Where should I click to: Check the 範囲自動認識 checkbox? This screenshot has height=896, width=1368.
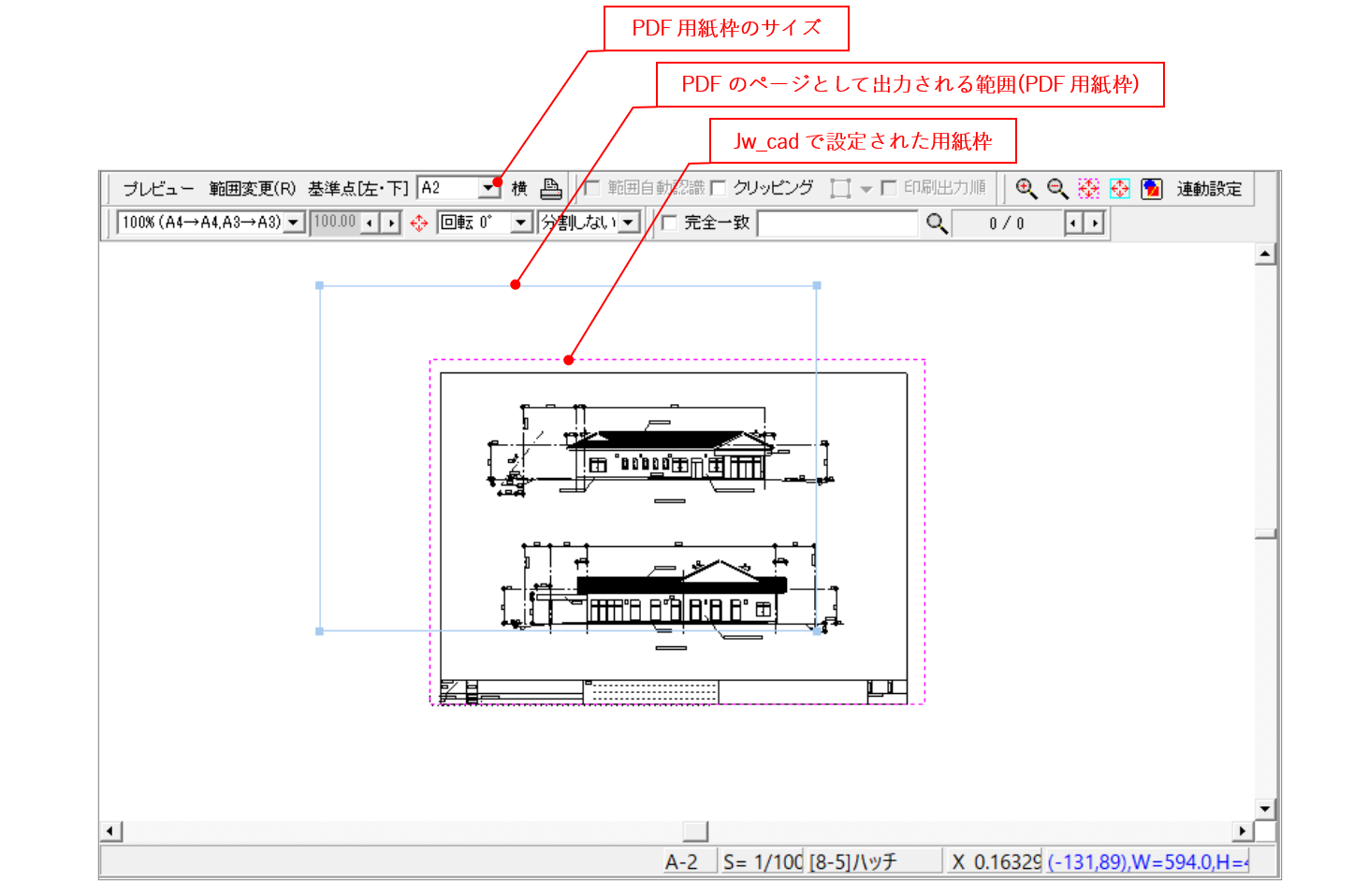tap(590, 188)
